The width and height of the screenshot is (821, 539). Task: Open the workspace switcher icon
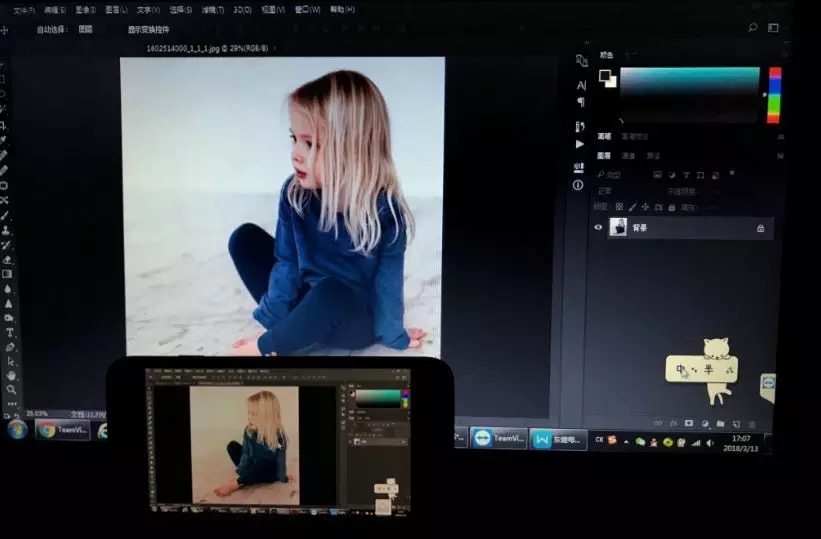click(773, 28)
